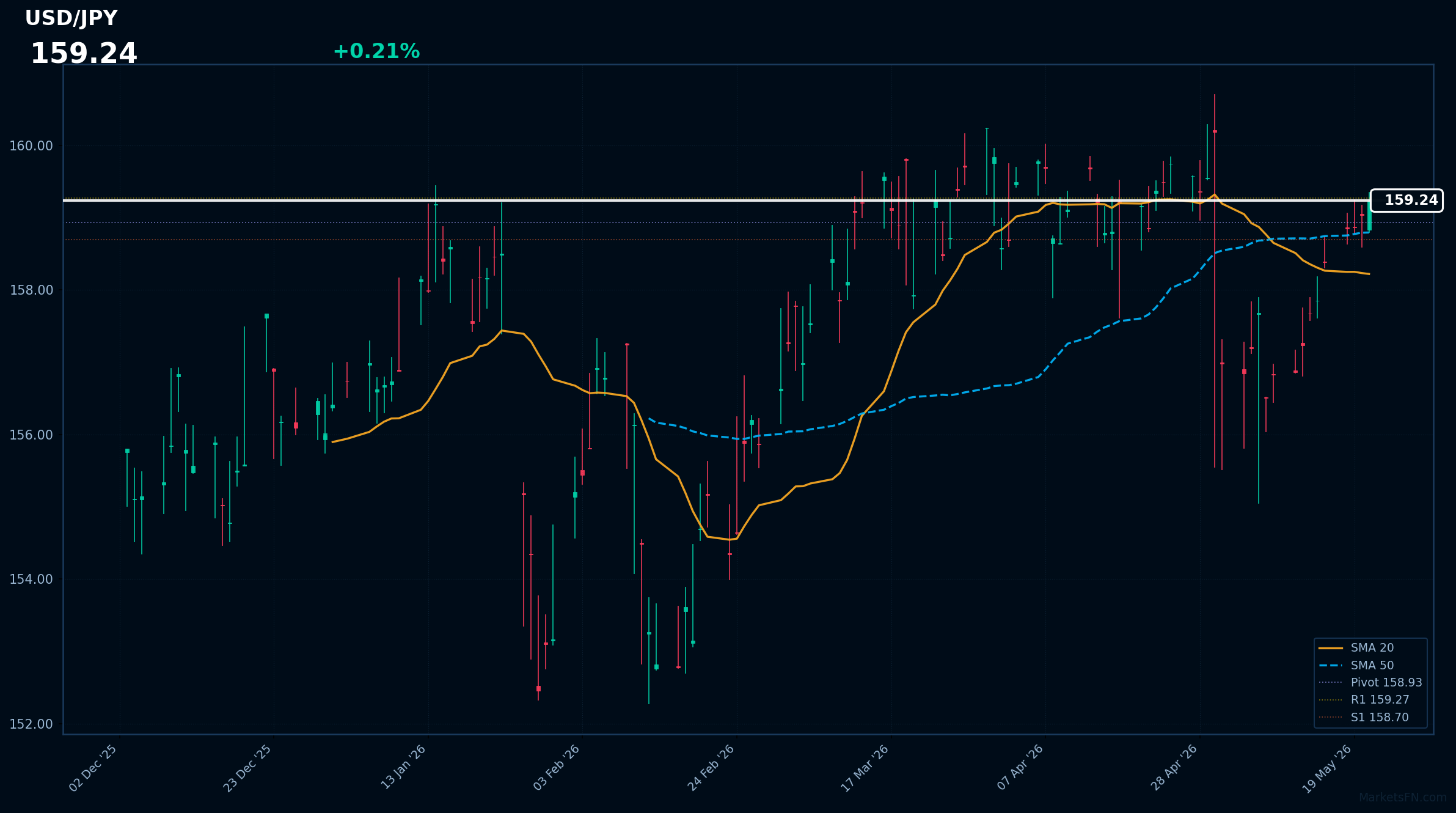Click the 159.24 headline price
The image size is (1456, 813).
pyautogui.click(x=84, y=54)
